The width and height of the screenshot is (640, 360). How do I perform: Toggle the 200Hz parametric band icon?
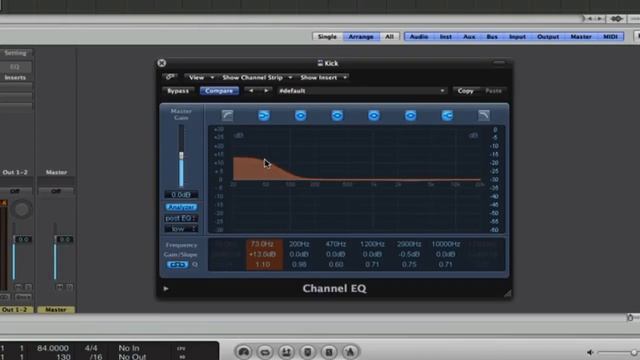point(300,116)
